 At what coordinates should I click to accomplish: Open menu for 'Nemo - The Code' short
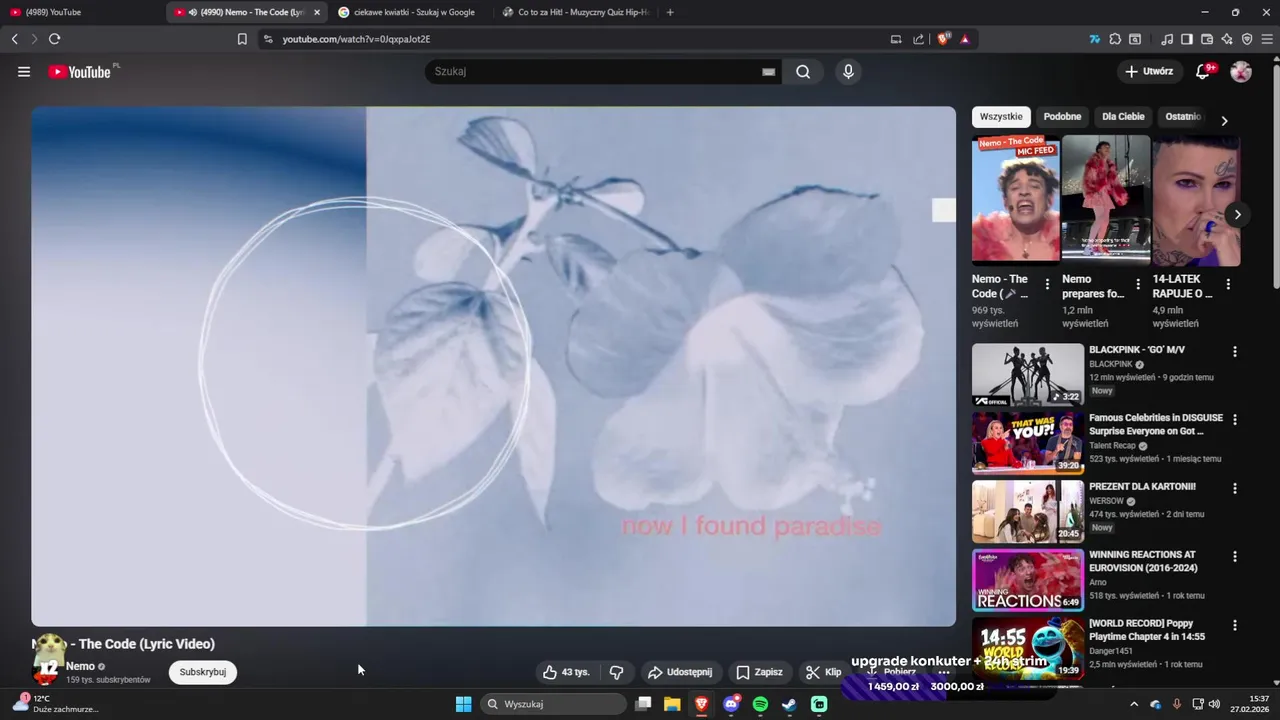(x=1047, y=284)
